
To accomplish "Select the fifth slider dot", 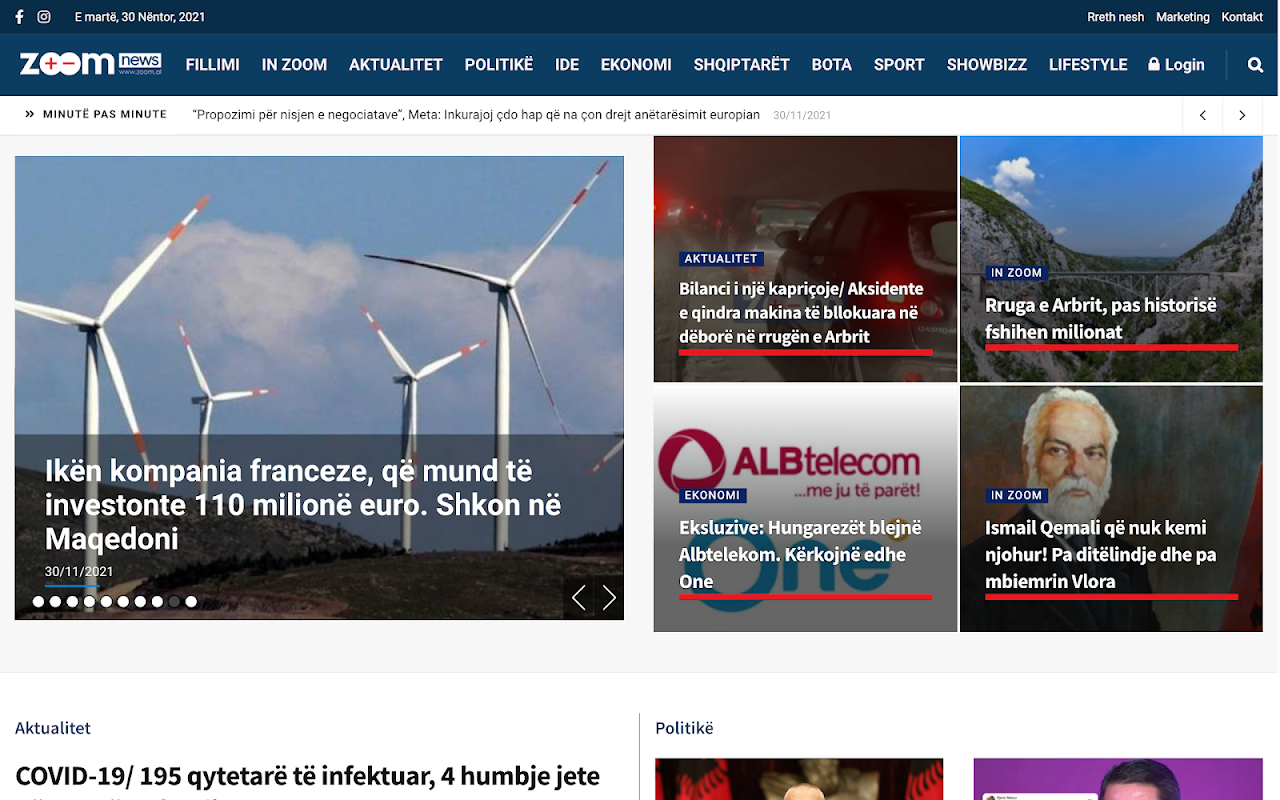I will pyautogui.click(x=106, y=602).
